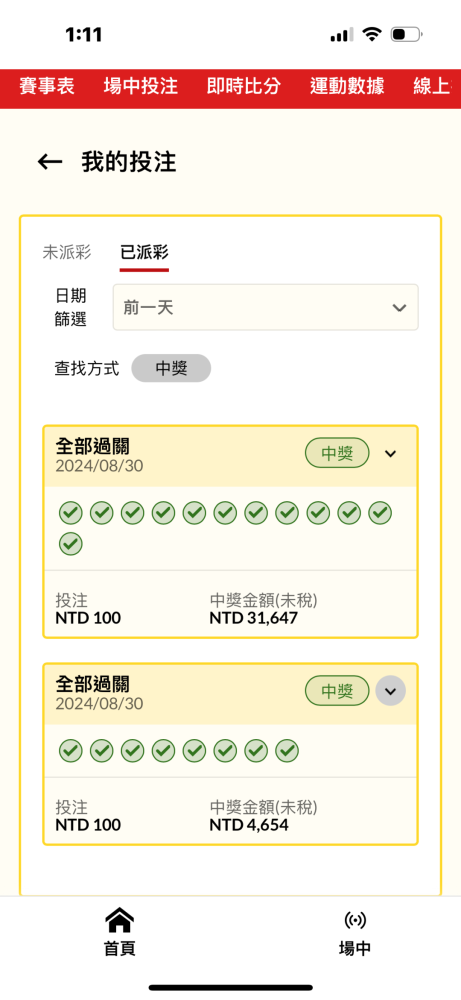Screen dimensions: 461x1000
Task: Tap the battery icon in status bar
Action: tap(406, 34)
